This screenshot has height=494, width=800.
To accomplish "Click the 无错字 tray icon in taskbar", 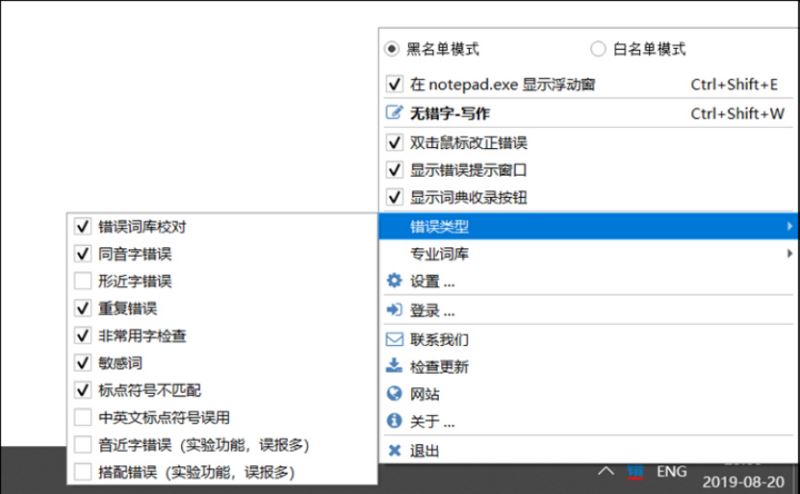I will pyautogui.click(x=635, y=472).
